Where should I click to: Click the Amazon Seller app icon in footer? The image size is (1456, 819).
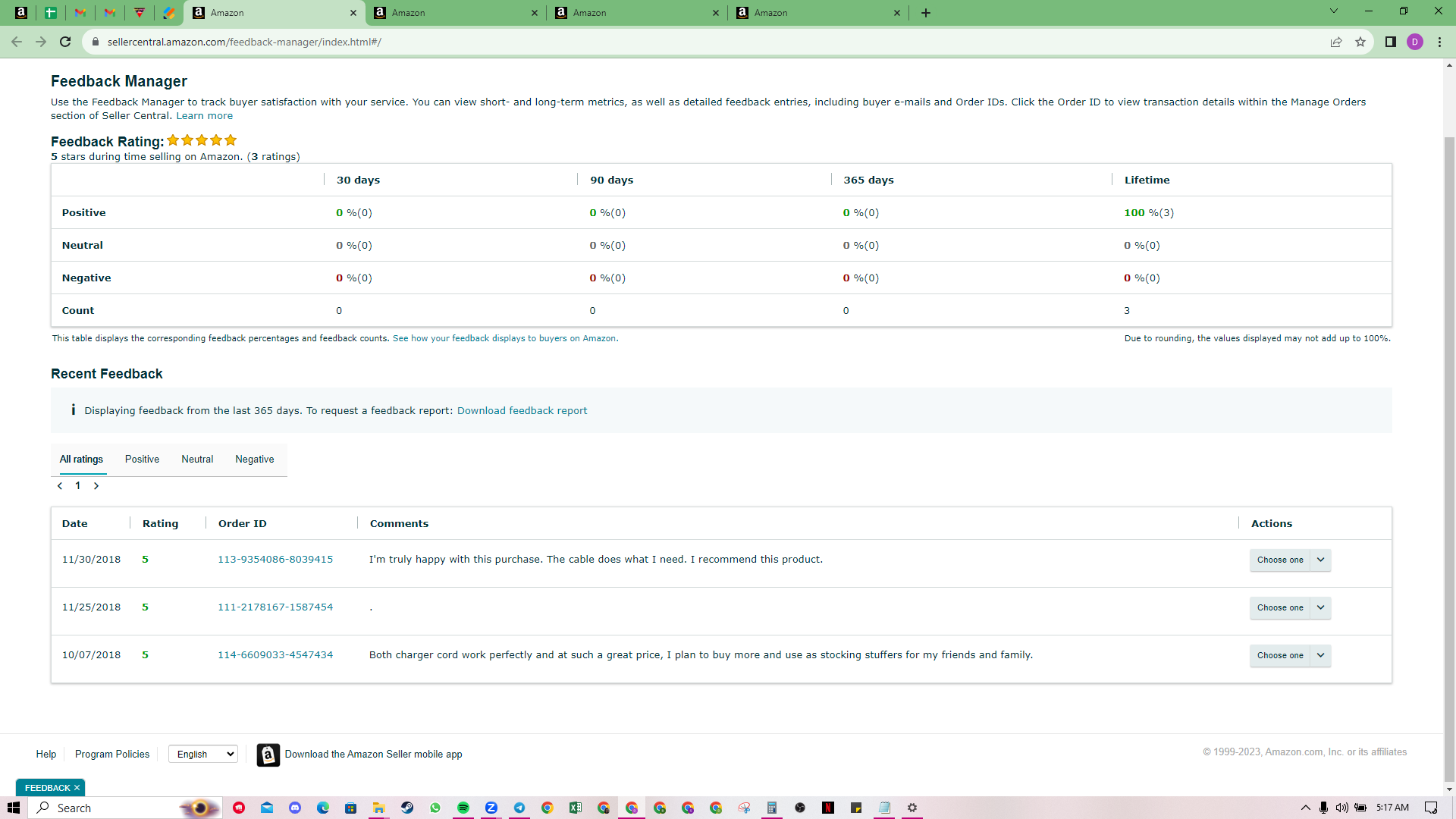(268, 755)
